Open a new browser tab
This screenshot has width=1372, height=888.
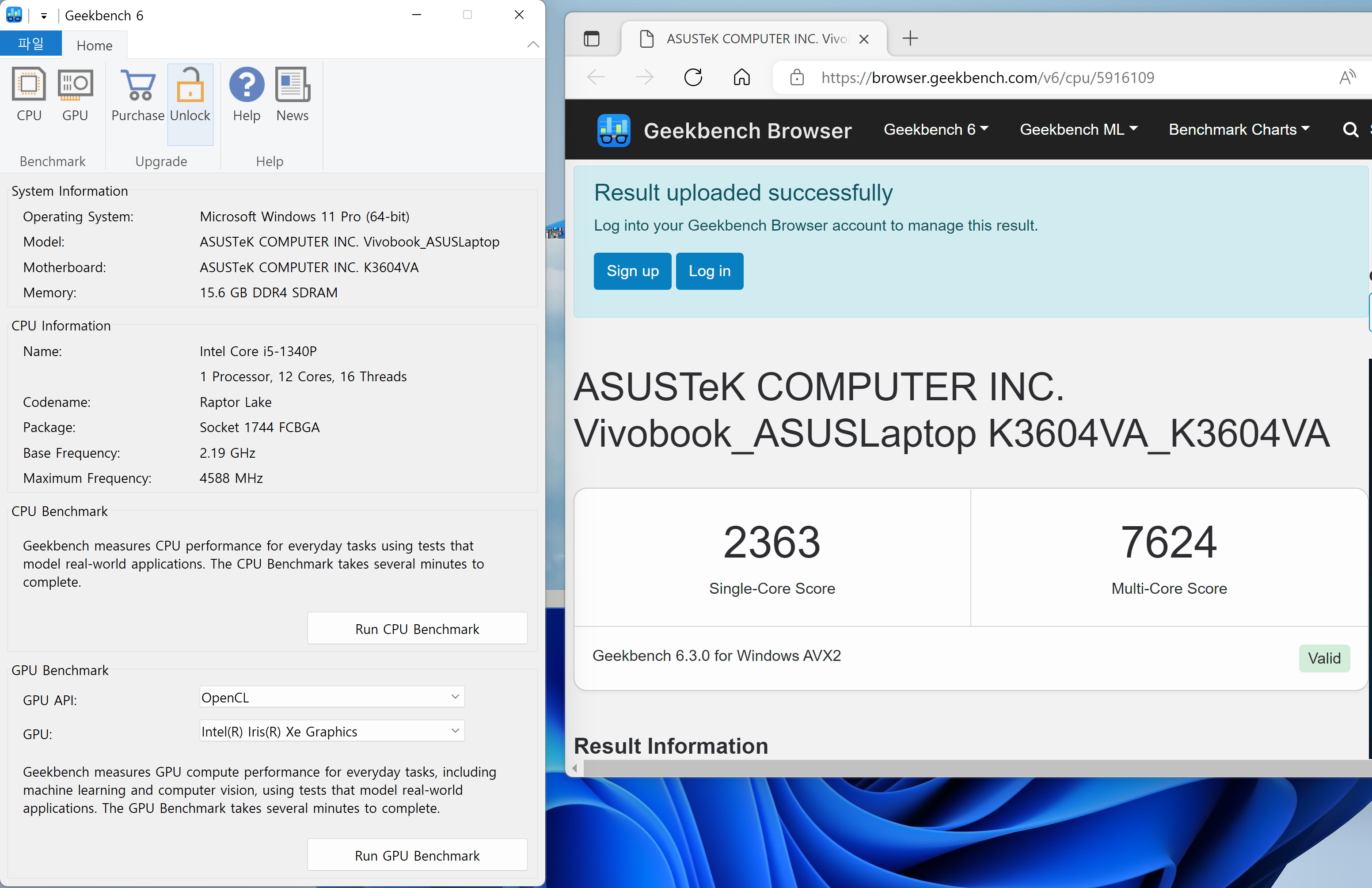click(910, 38)
